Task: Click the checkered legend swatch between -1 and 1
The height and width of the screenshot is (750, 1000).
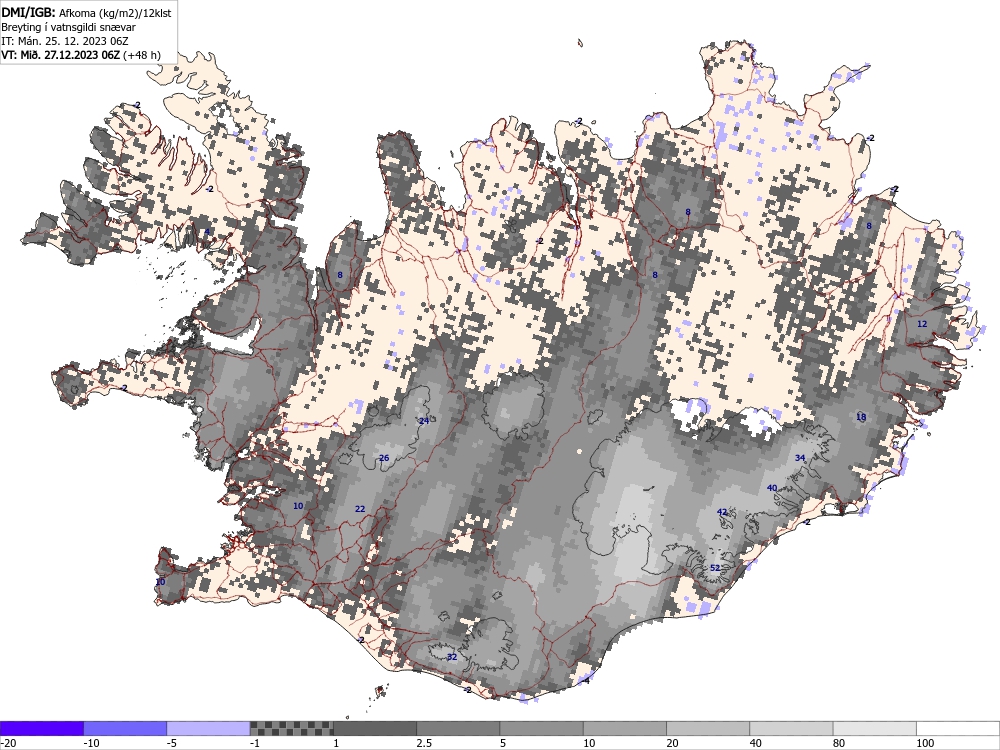Action: (291, 728)
